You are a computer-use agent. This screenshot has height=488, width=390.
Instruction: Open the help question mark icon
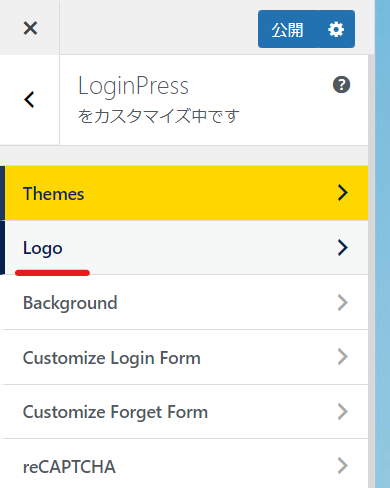click(x=341, y=85)
